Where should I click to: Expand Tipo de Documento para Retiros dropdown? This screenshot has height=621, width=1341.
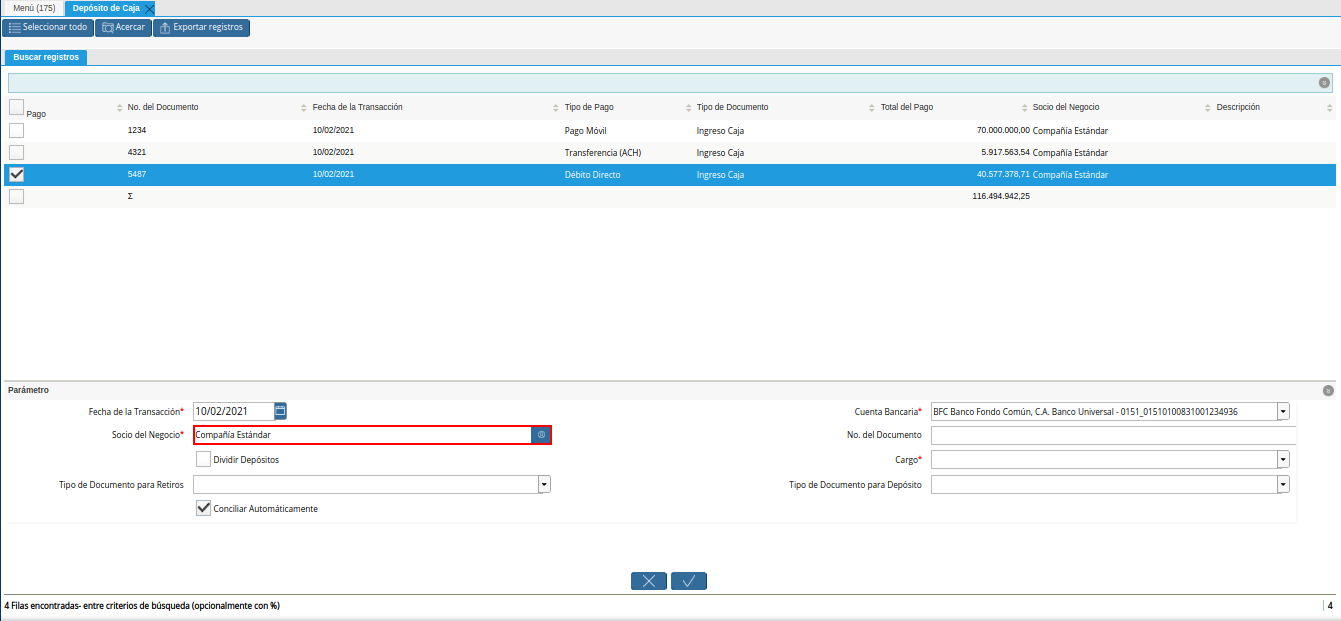click(x=544, y=484)
